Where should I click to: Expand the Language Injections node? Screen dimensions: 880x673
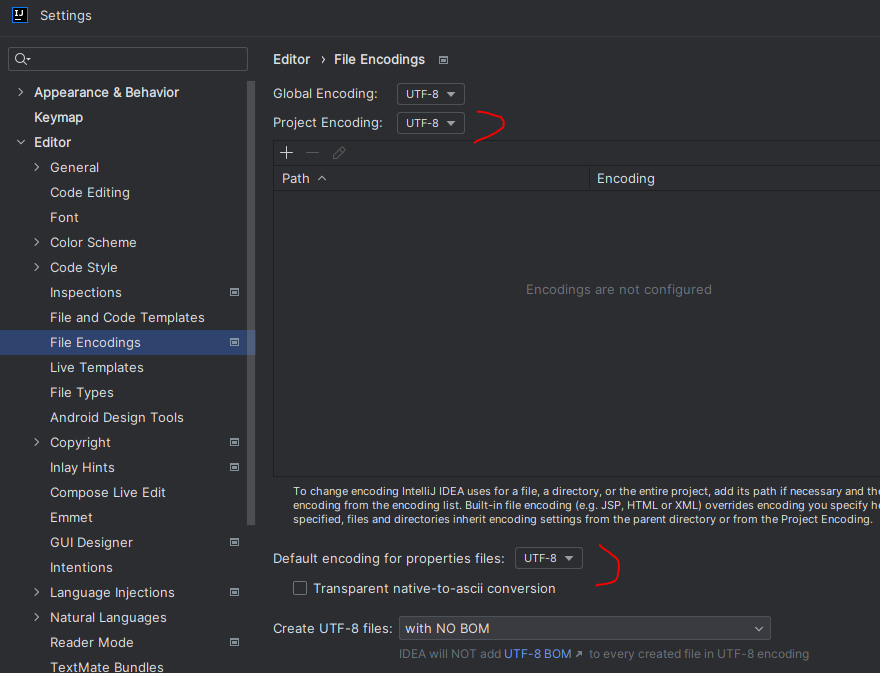(37, 592)
